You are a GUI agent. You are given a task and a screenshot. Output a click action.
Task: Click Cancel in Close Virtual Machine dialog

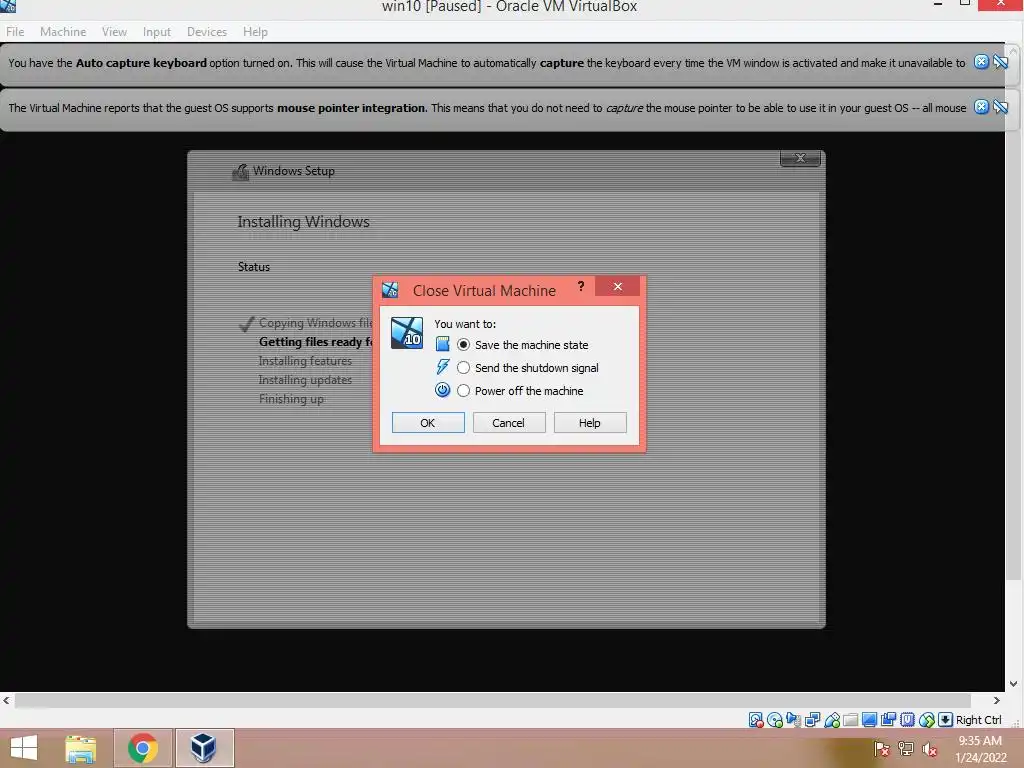[508, 423]
